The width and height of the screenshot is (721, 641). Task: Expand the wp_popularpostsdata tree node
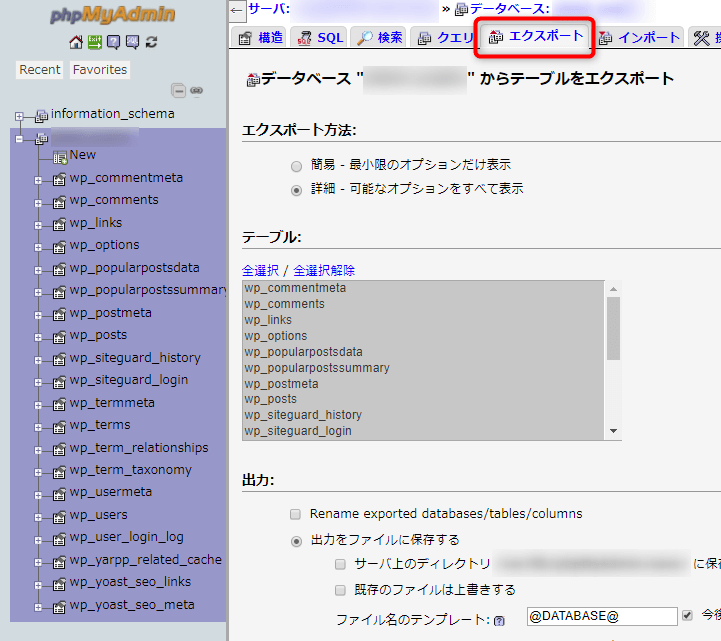click(x=38, y=271)
